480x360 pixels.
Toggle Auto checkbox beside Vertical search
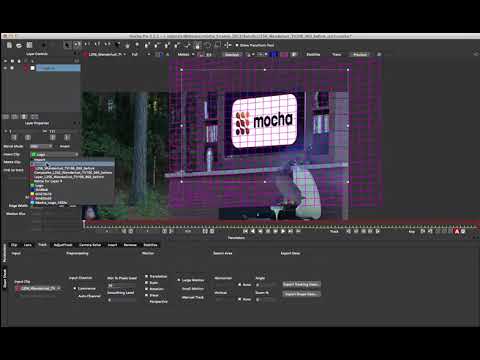tap(239, 299)
